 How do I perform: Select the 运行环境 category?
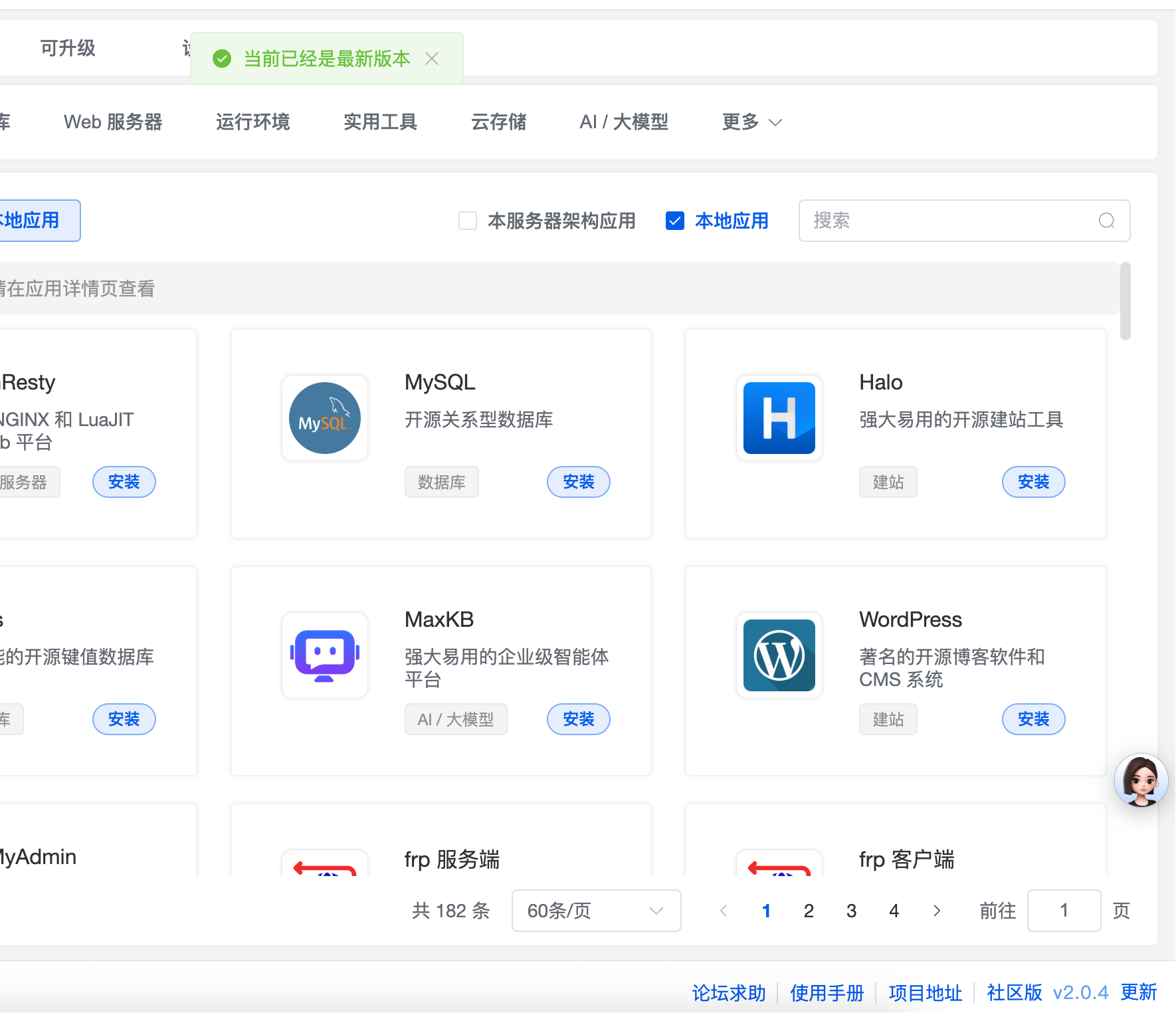tap(252, 122)
